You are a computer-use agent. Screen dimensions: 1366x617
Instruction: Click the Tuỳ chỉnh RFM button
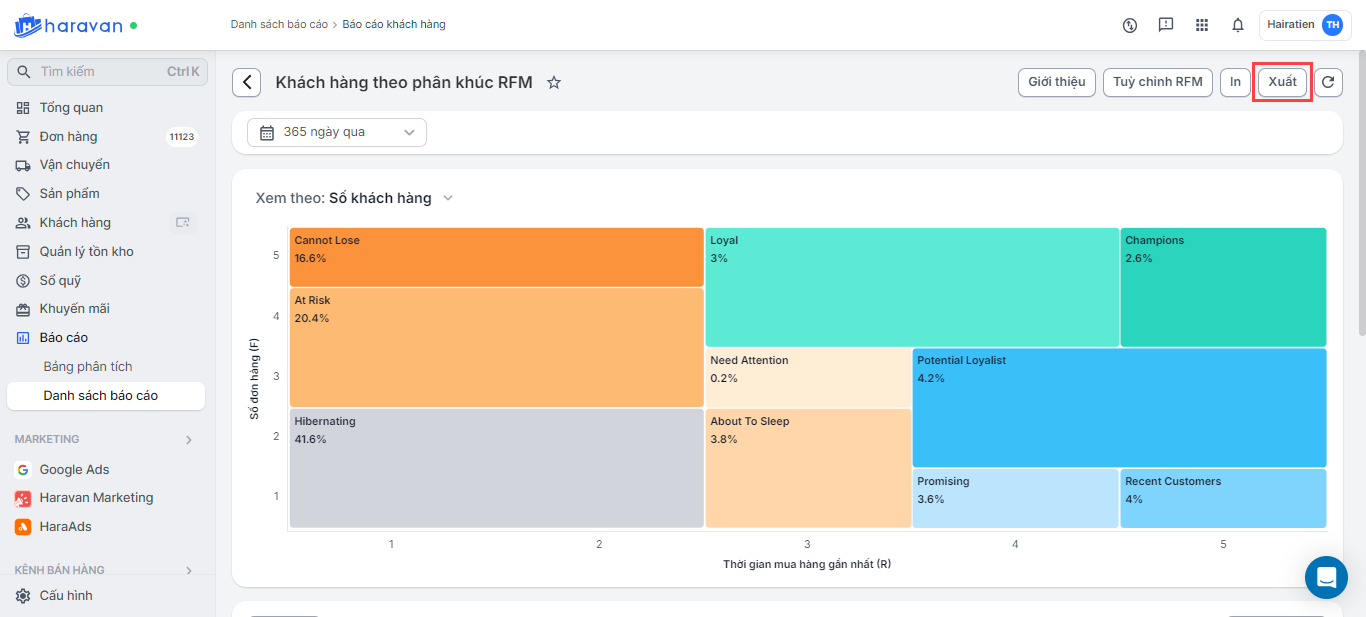tap(1158, 82)
